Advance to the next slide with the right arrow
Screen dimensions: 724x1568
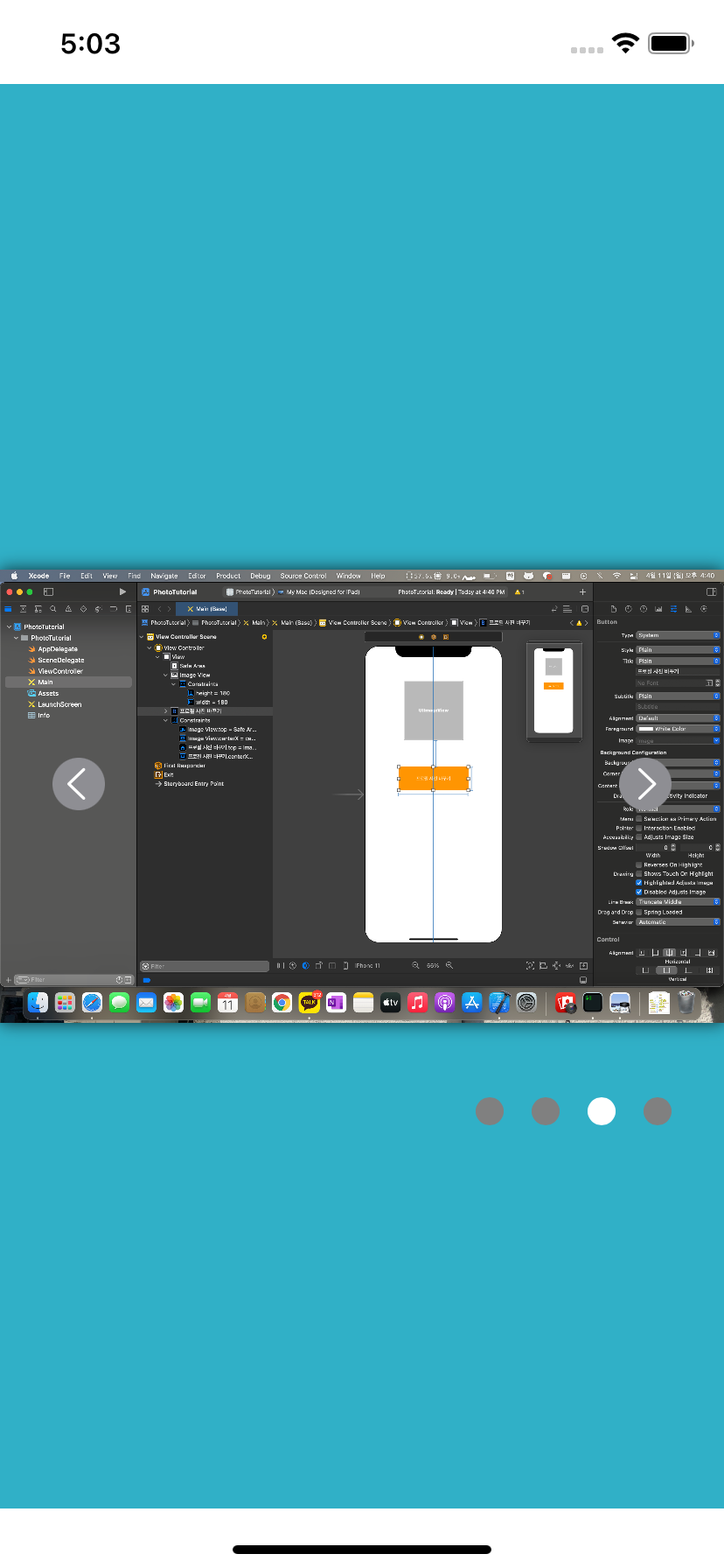pyautogui.click(x=645, y=784)
